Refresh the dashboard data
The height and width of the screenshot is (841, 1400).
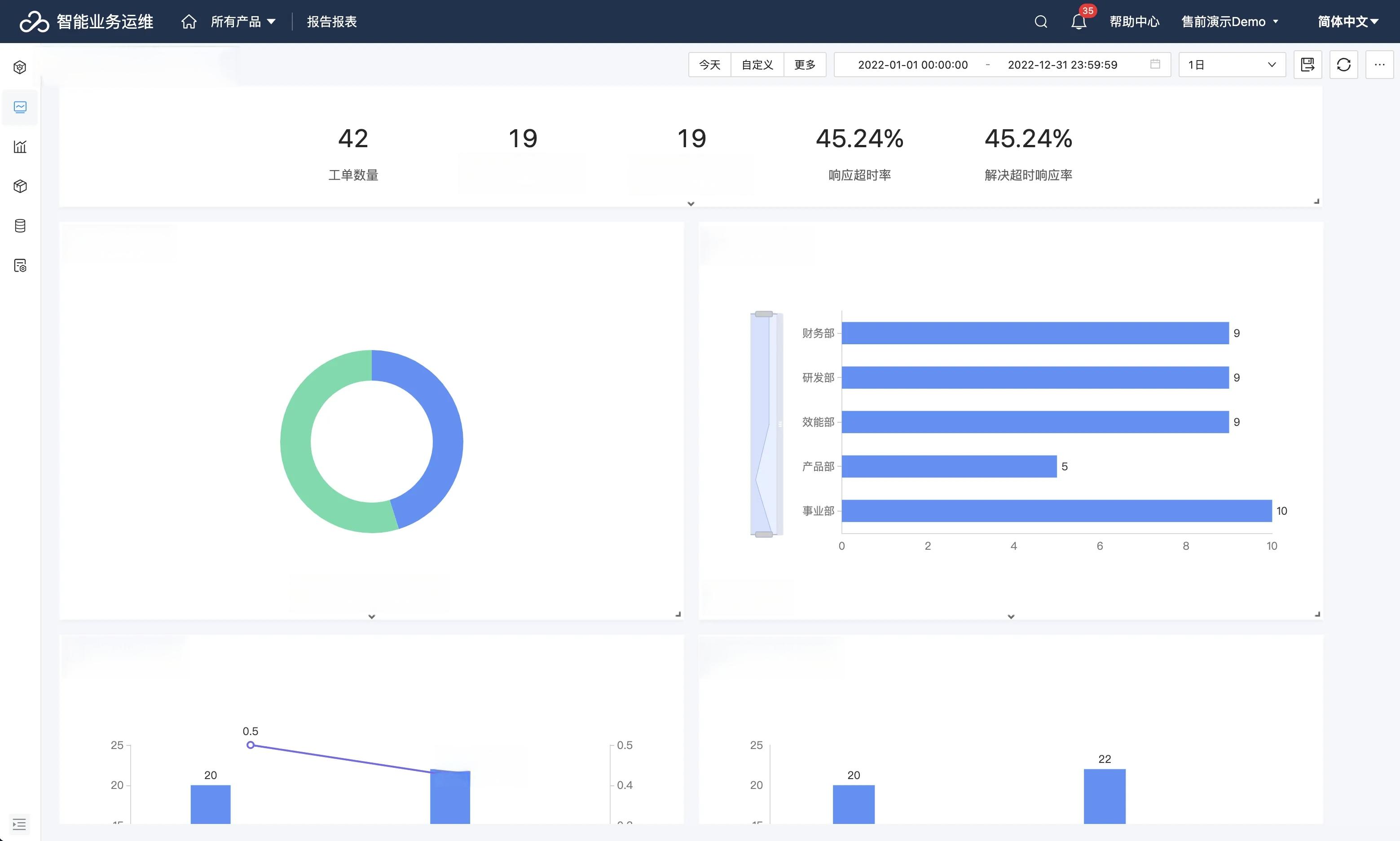tap(1343, 65)
